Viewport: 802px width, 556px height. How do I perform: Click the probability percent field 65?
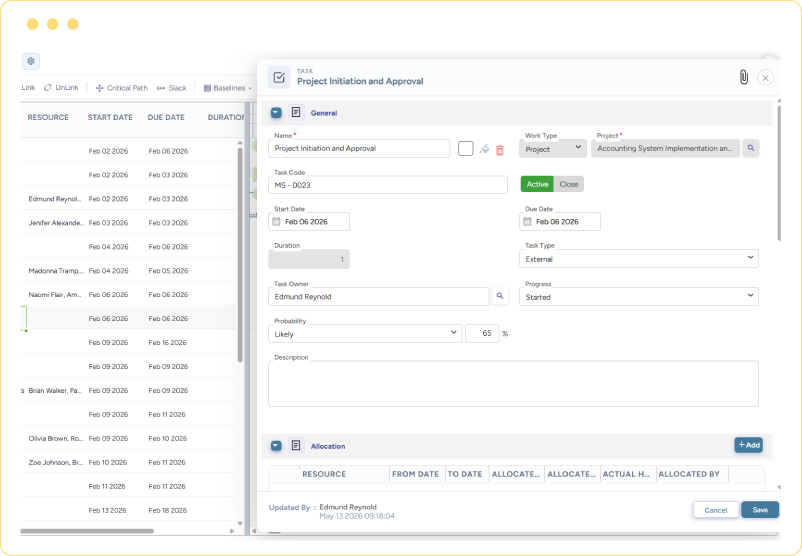point(482,333)
